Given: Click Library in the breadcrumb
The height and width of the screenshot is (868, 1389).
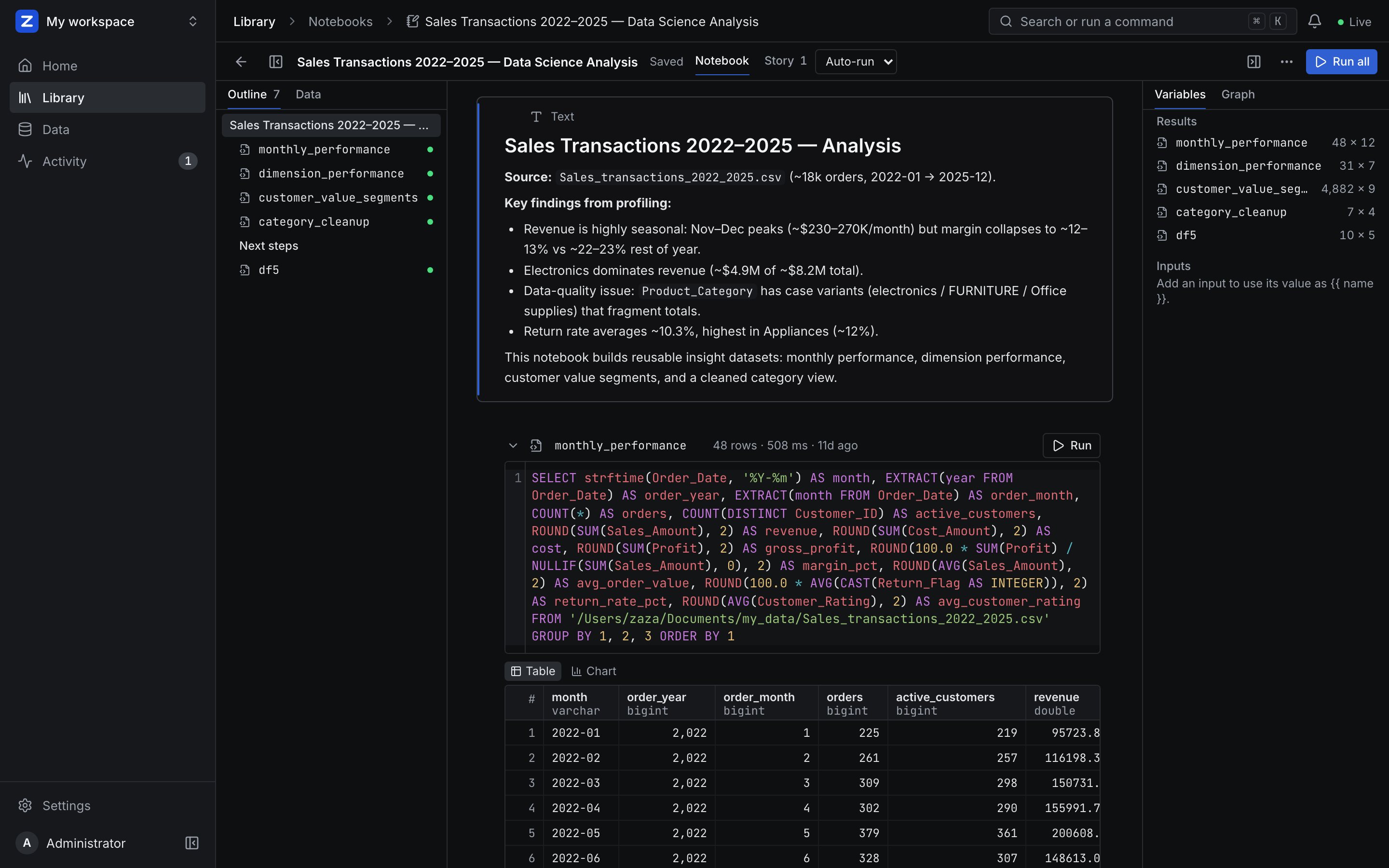Looking at the screenshot, I should pyautogui.click(x=254, y=21).
